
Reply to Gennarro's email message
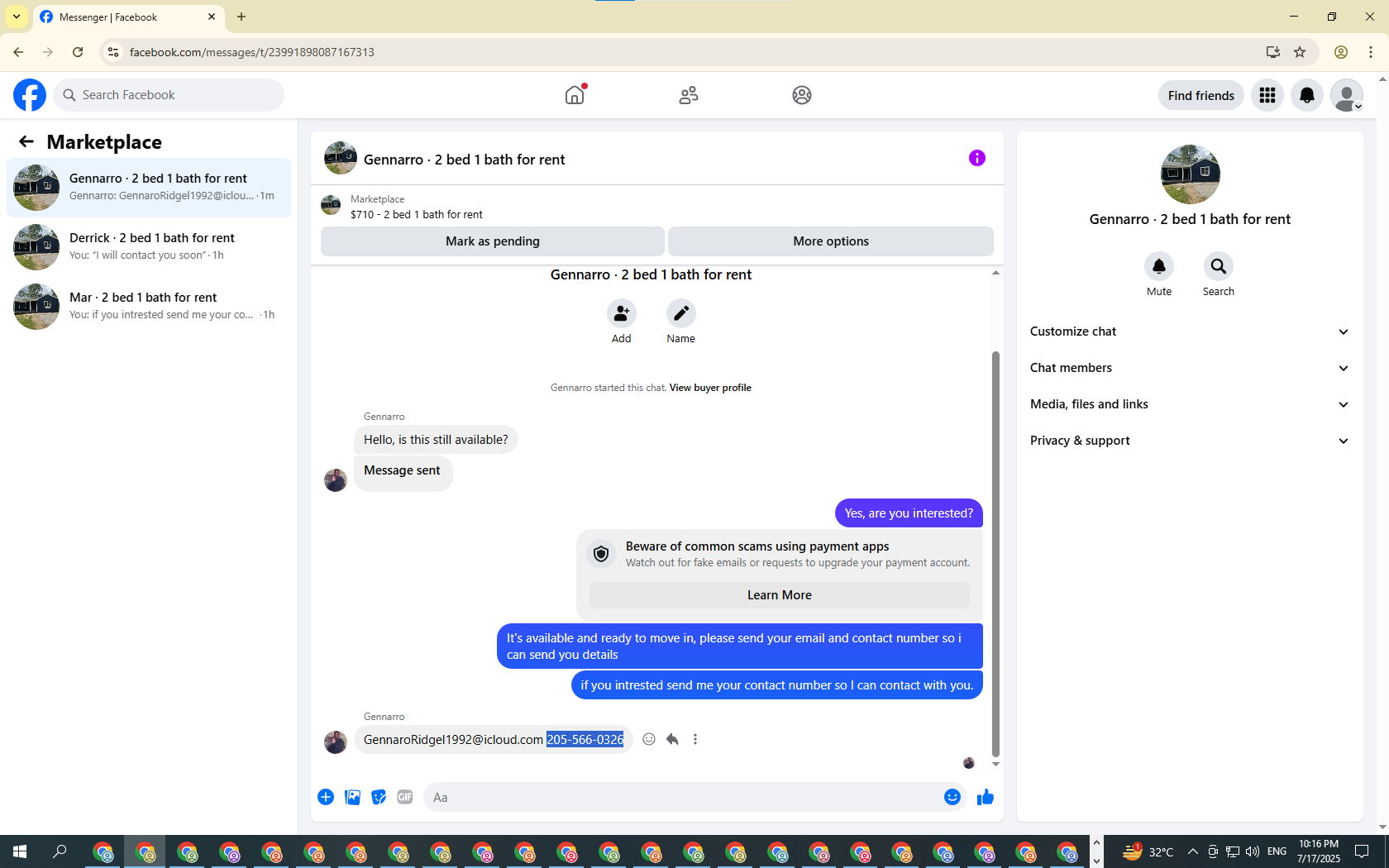672,739
